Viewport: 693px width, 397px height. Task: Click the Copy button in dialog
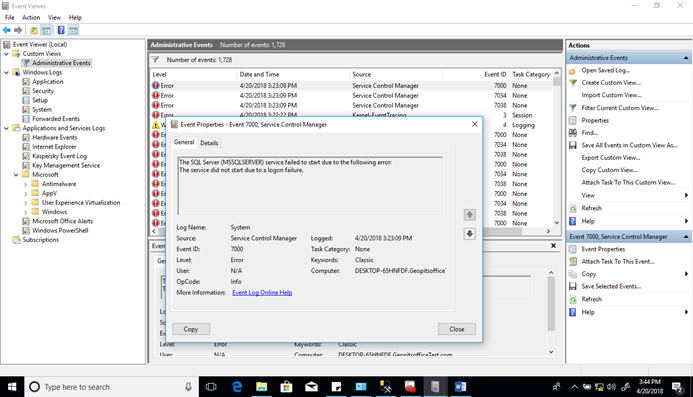click(x=190, y=329)
